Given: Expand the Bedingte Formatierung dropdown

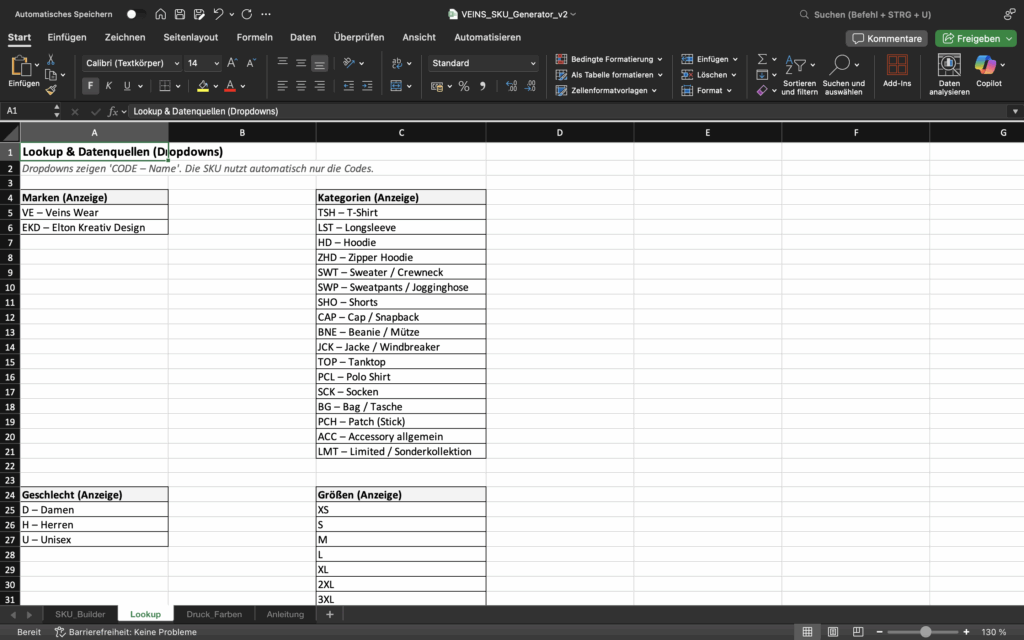Looking at the screenshot, I should (x=611, y=59).
